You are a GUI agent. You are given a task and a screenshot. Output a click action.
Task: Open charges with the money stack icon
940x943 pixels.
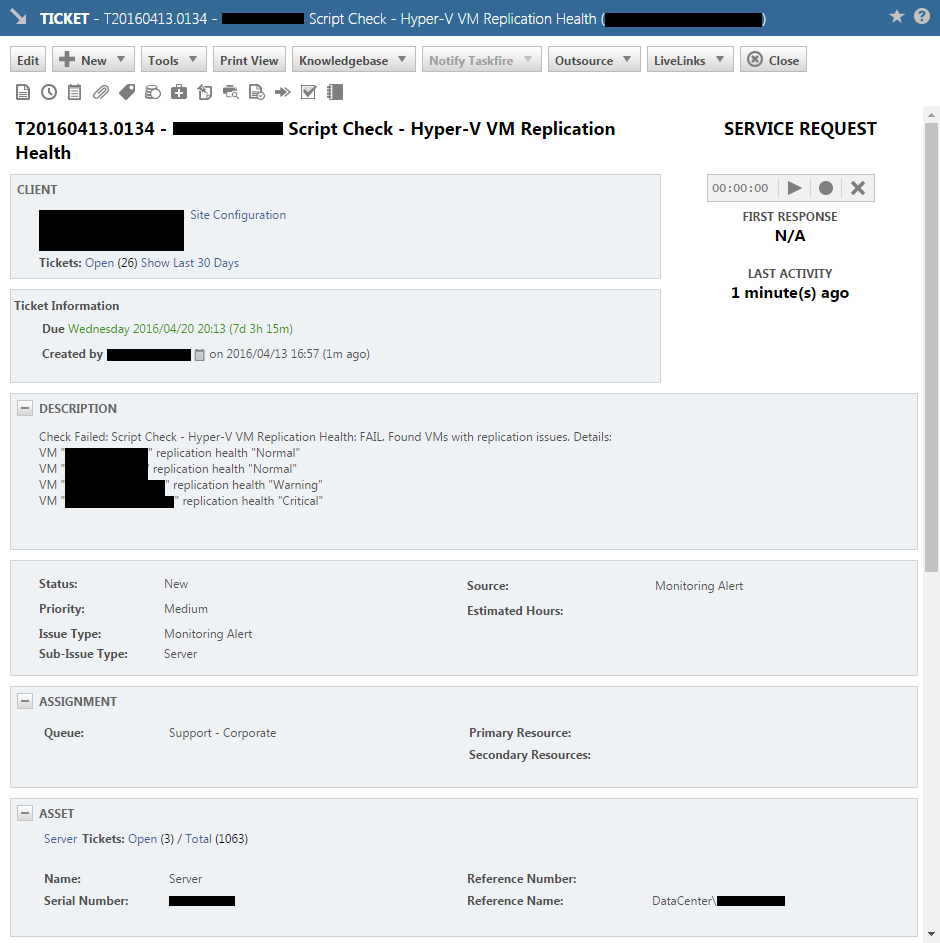(152, 91)
